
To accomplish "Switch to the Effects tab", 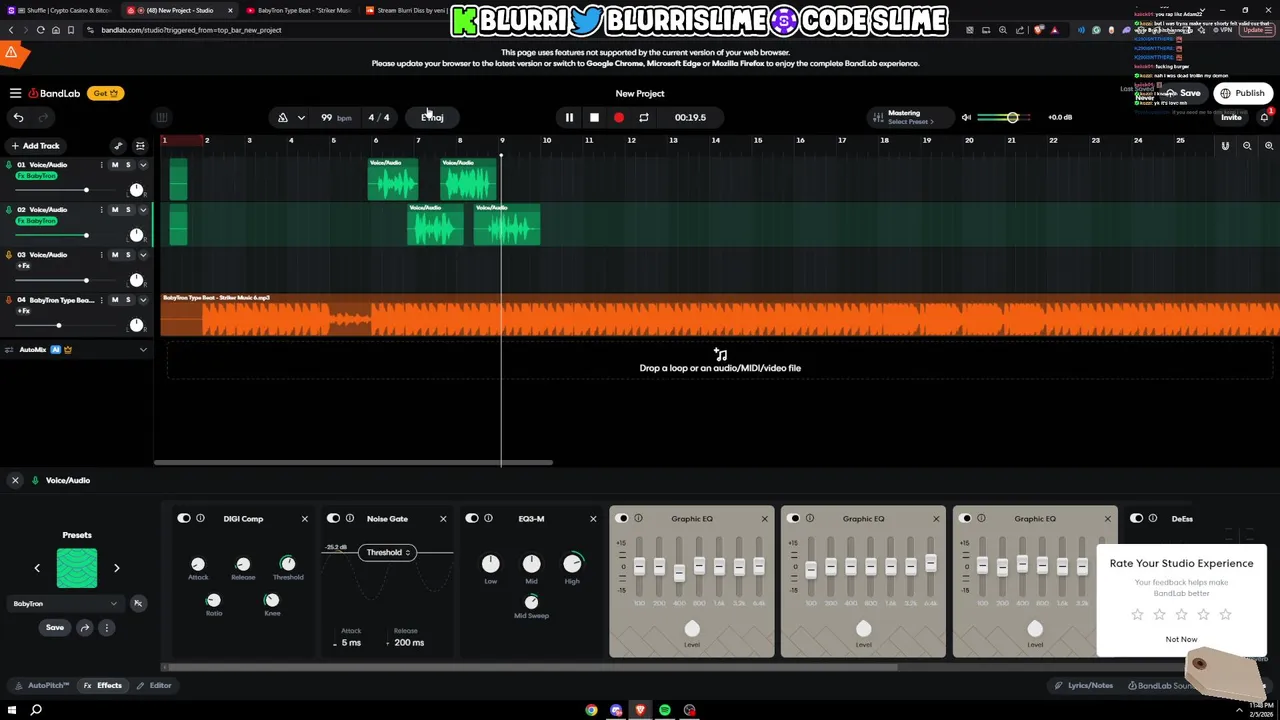I will coord(103,686).
